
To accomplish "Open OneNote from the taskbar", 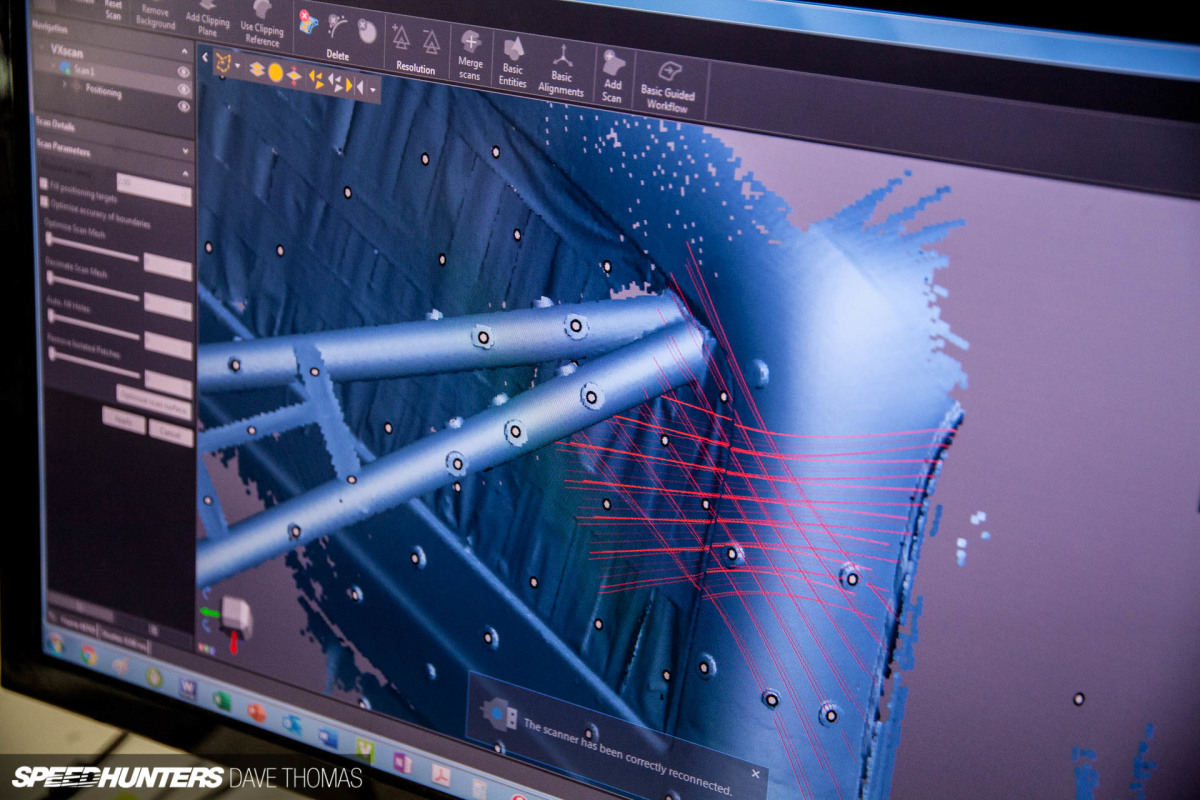I will coord(402,762).
